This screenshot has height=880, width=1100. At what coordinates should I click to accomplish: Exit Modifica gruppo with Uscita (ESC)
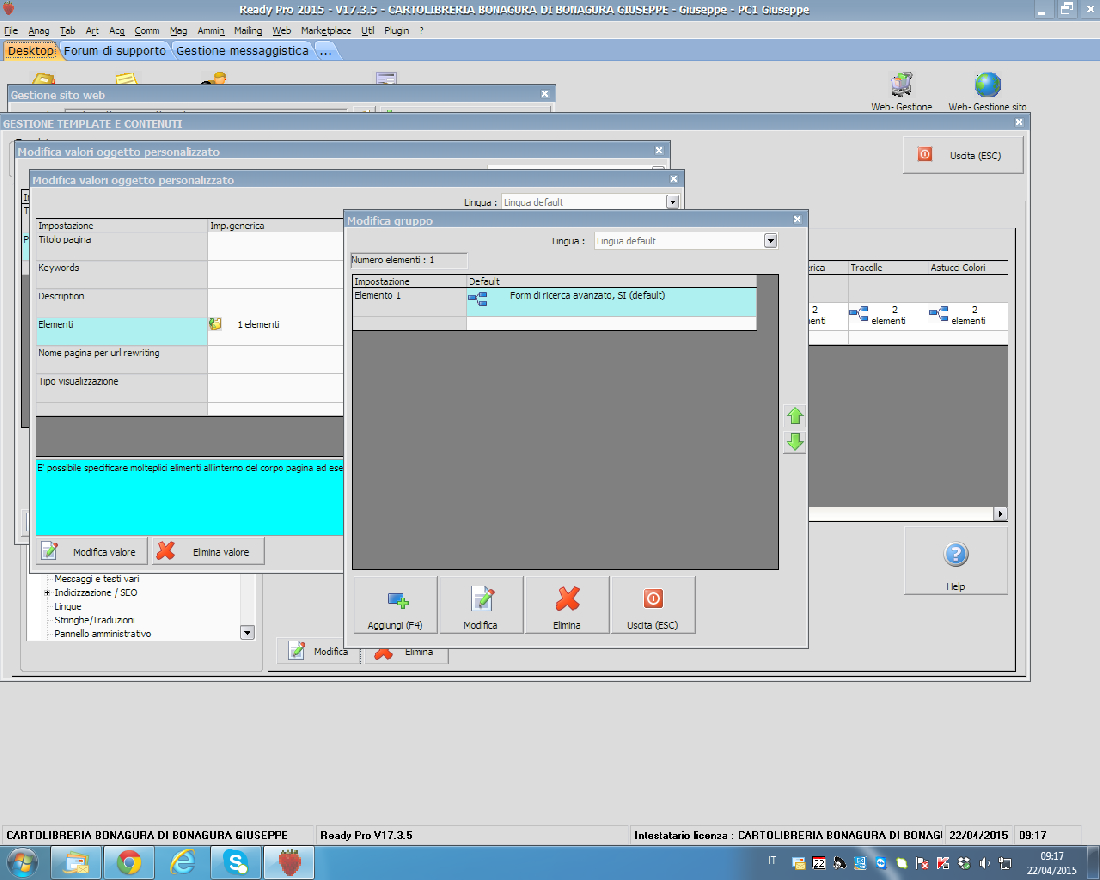652,606
